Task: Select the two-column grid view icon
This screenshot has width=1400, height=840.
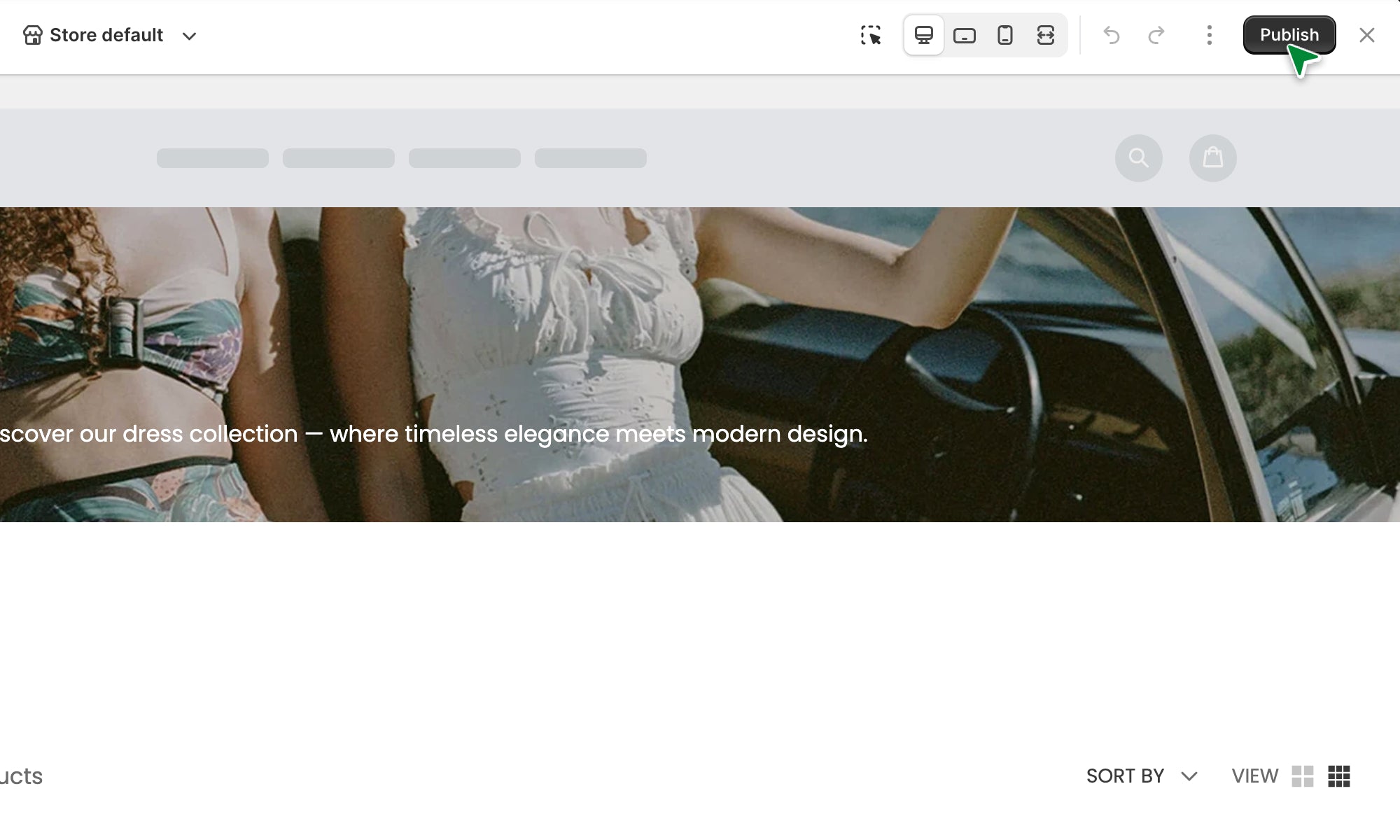Action: click(x=1303, y=776)
